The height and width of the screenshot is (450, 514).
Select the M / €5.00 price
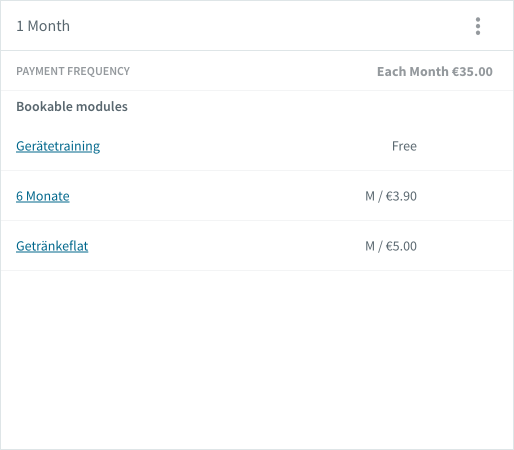coord(391,246)
